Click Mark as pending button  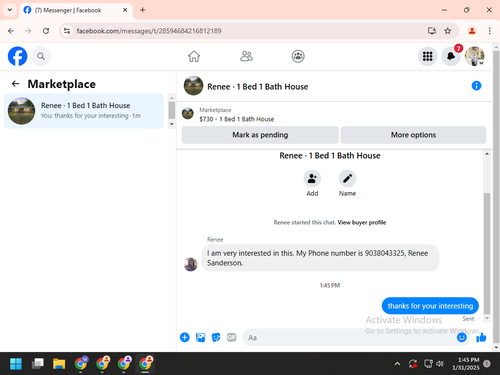click(260, 135)
